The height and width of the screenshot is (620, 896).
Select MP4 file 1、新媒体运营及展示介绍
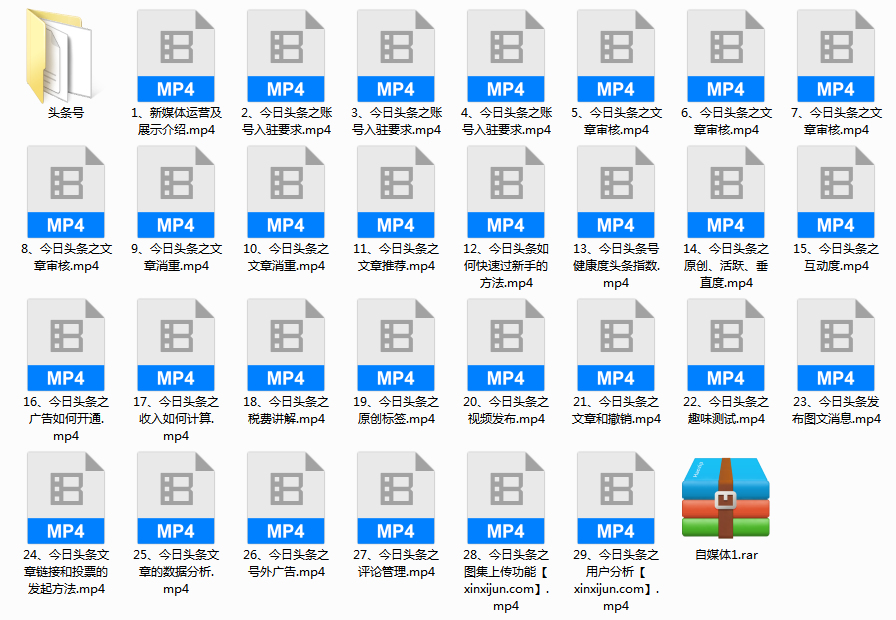(175, 55)
